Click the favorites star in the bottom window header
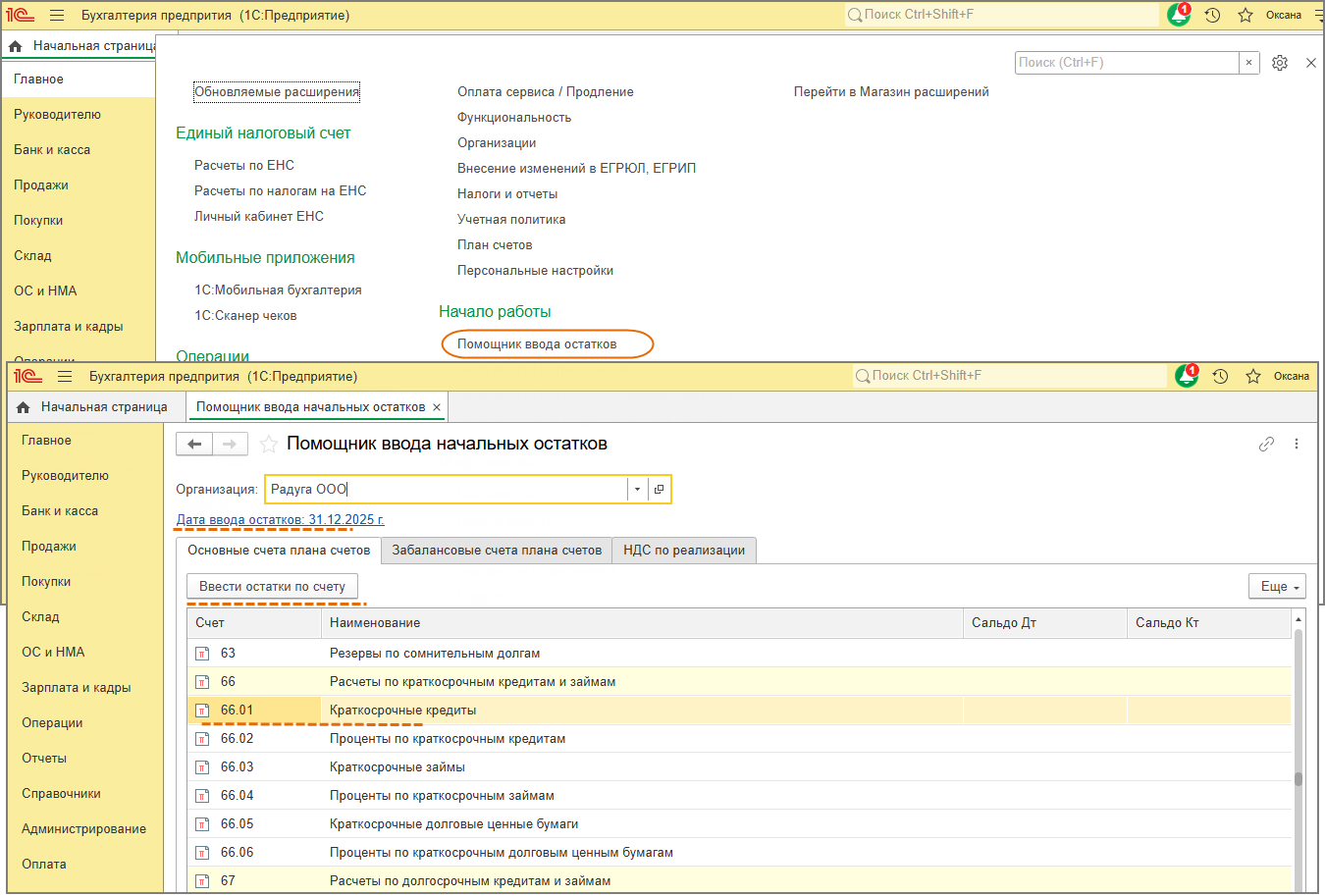The image size is (1325, 896). (x=1253, y=377)
